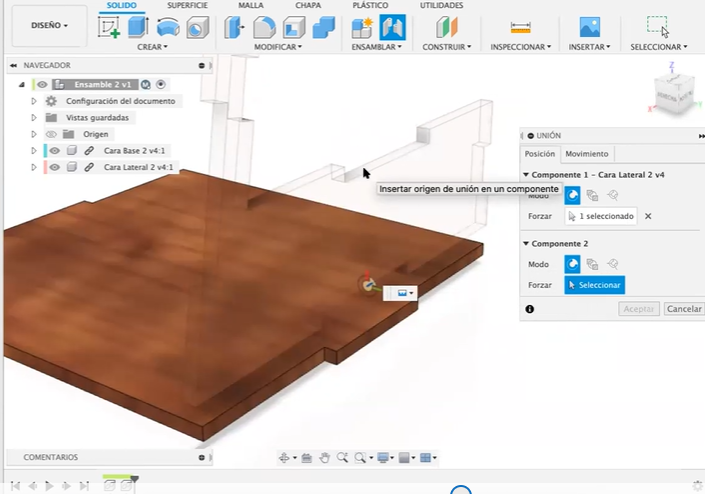This screenshot has width=705, height=494.
Task: Create a New Component from toolbar
Action: click(x=362, y=27)
